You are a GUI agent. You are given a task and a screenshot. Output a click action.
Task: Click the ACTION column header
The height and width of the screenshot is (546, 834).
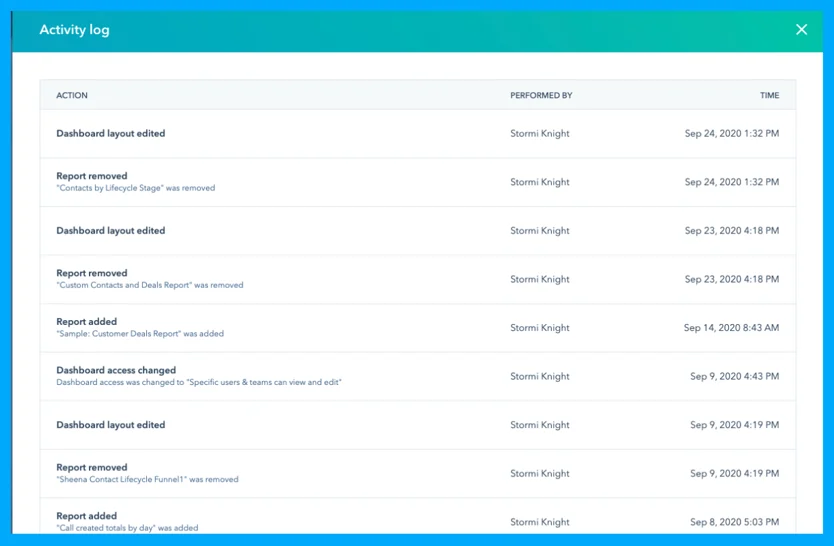[72, 95]
